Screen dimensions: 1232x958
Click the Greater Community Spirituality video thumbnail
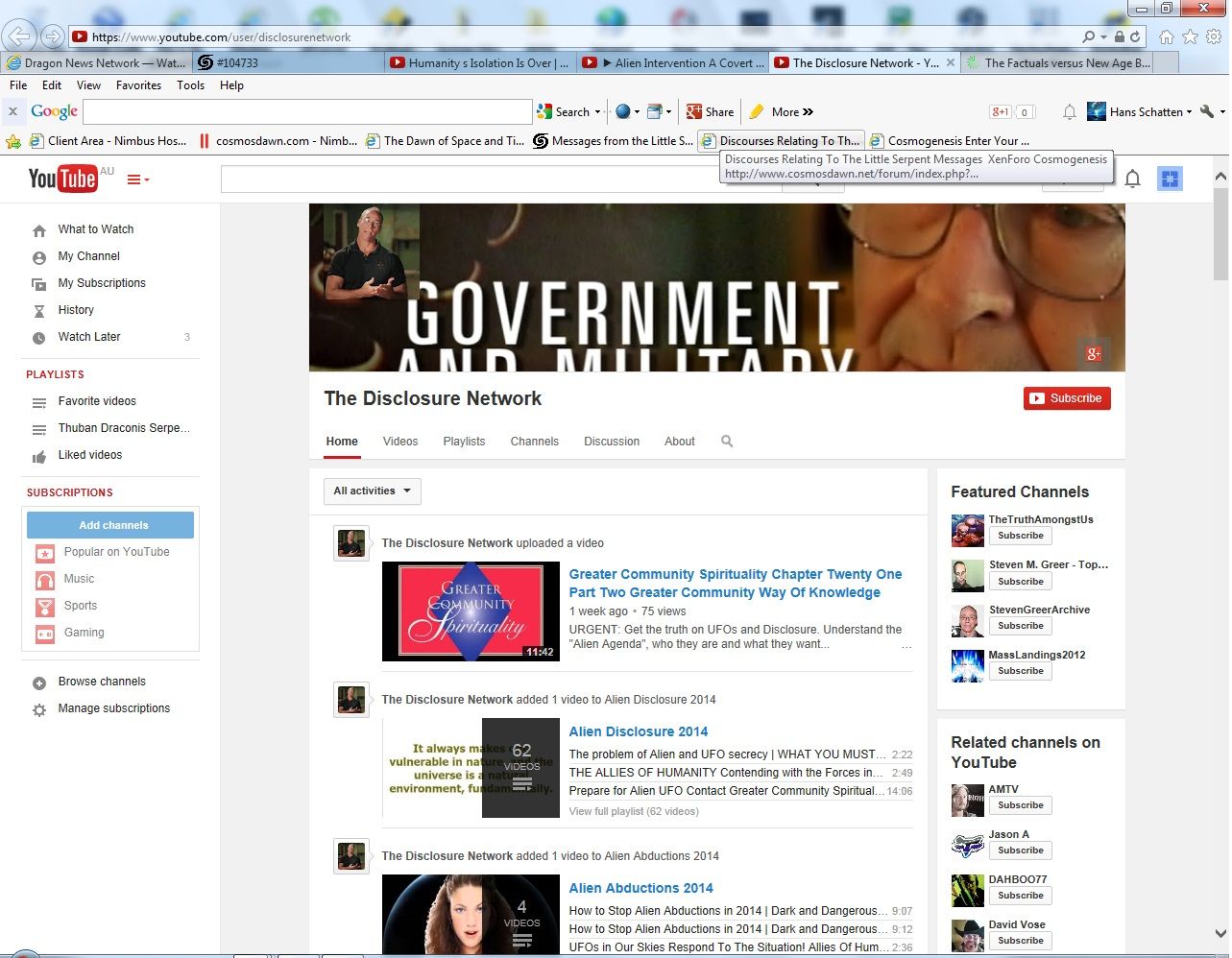pos(471,611)
